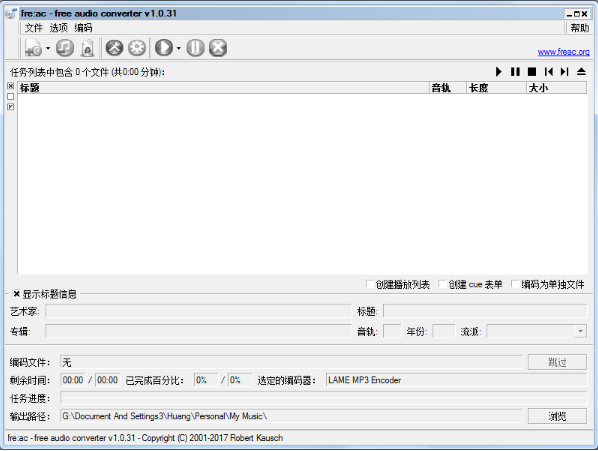
Task: Start encoding with the play toolbar icon
Action: (x=164, y=48)
